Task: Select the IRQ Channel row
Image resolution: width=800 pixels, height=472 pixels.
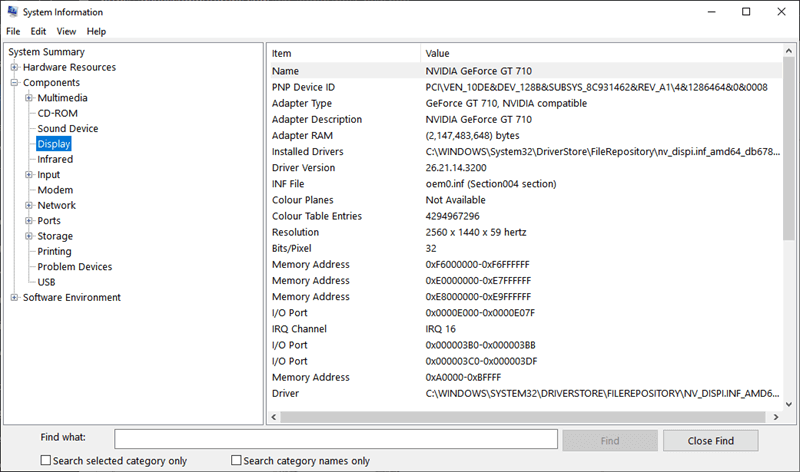Action: [524, 329]
